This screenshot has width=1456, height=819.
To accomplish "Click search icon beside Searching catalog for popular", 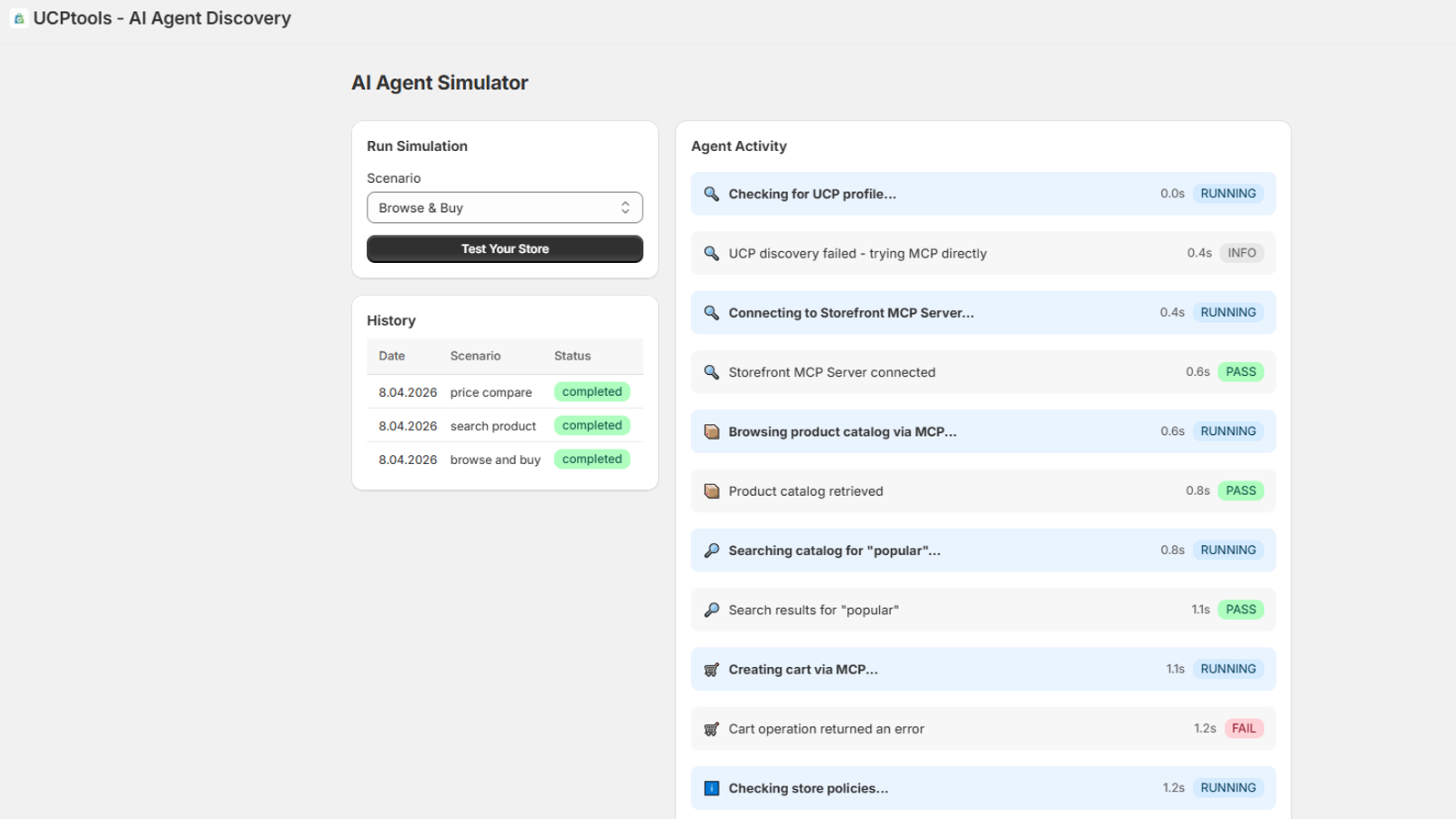I will pyautogui.click(x=712, y=551).
